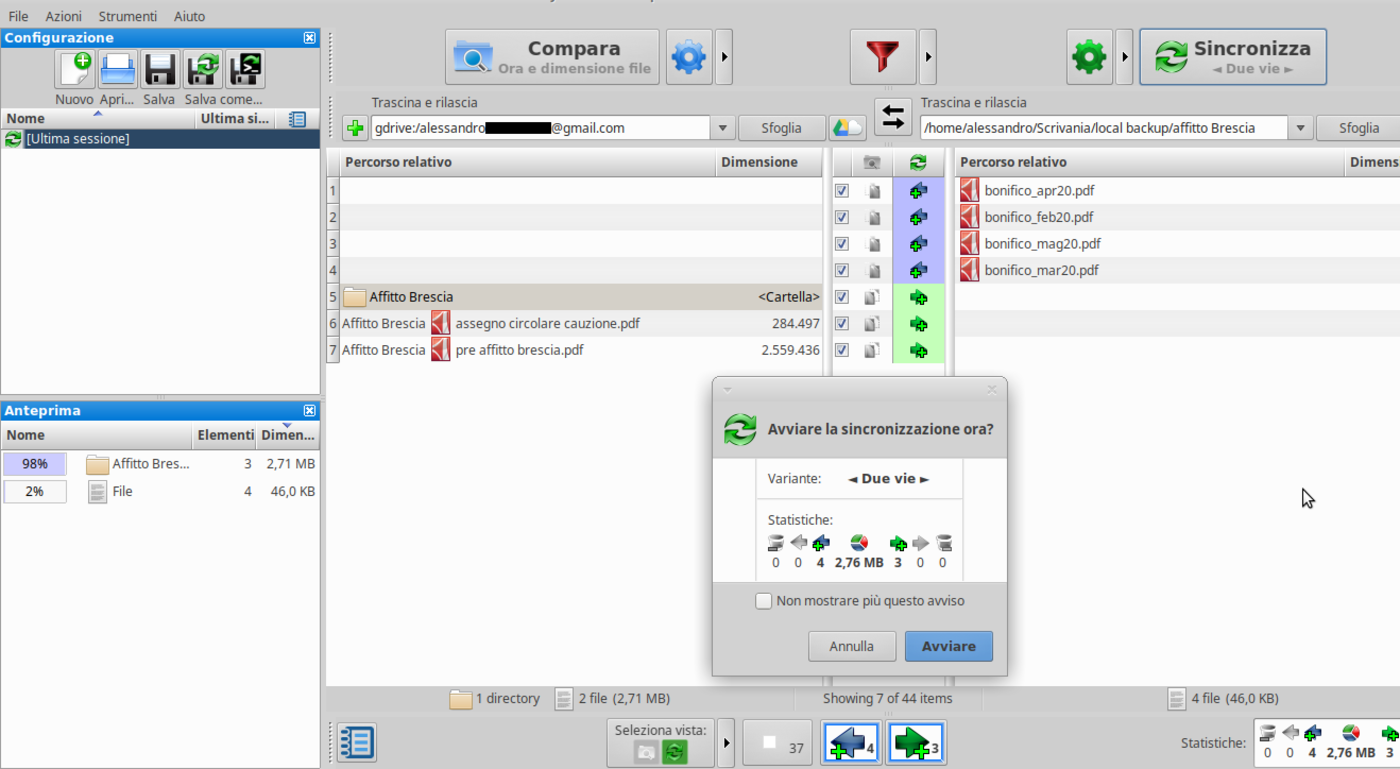Open the gdrive path history dropdown
Image resolution: width=1400 pixels, height=769 pixels.
pyautogui.click(x=723, y=128)
